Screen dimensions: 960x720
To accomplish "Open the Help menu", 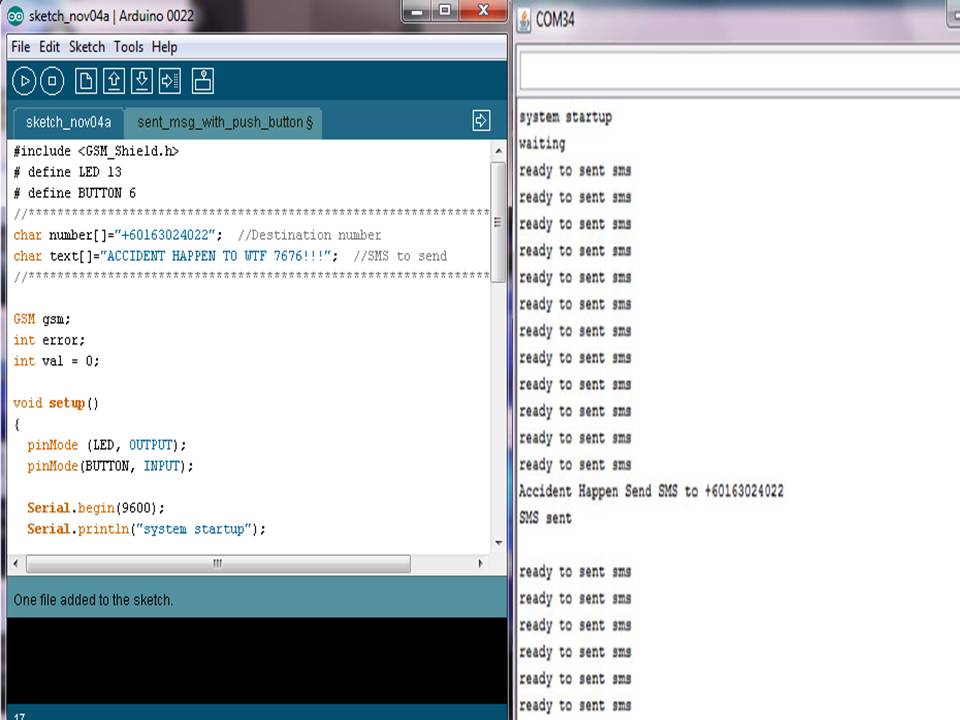I will pos(165,47).
